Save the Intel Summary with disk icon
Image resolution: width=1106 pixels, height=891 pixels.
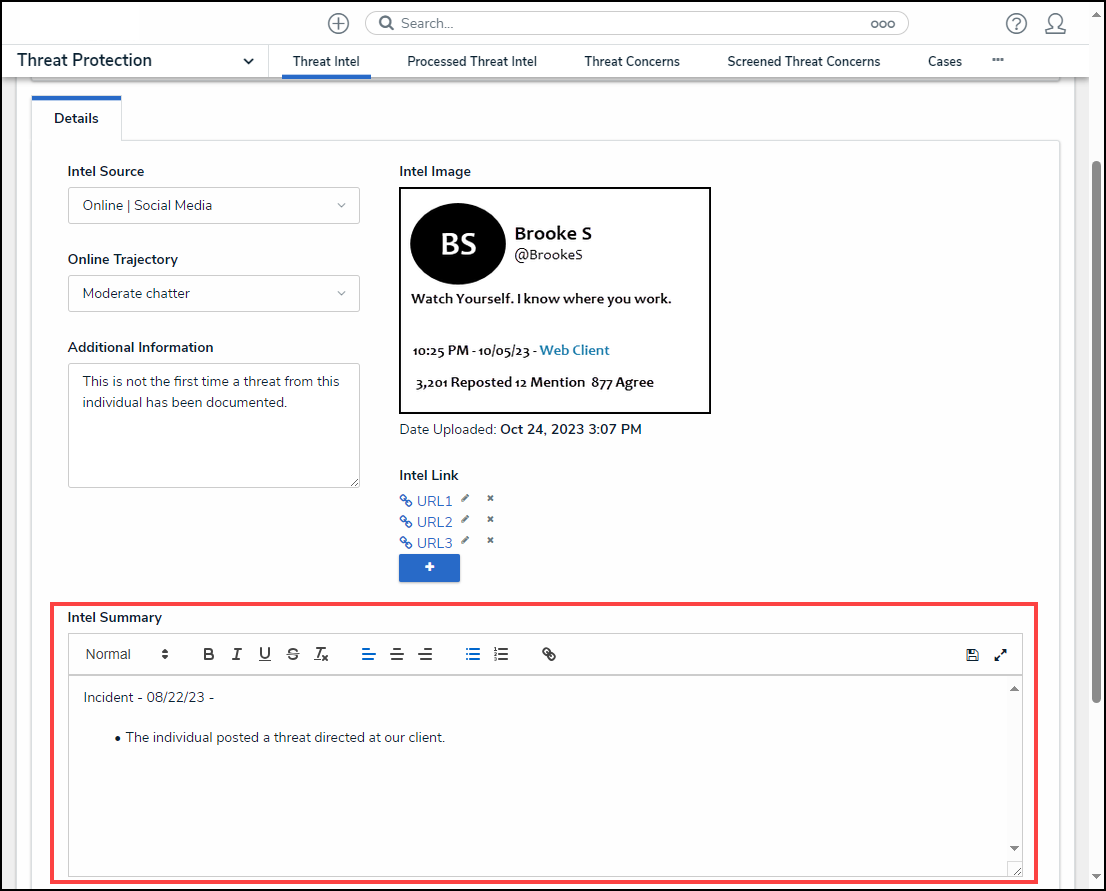972,655
